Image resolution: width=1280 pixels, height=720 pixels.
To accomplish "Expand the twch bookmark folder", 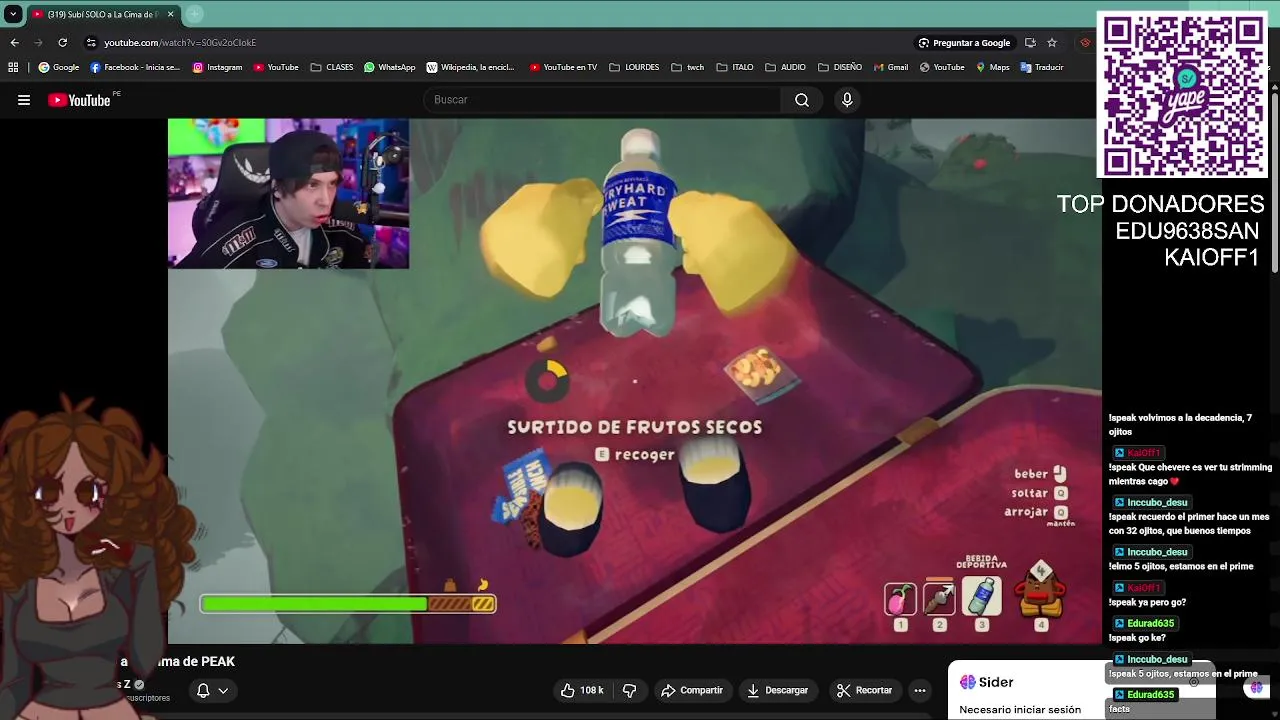I will (688, 67).
